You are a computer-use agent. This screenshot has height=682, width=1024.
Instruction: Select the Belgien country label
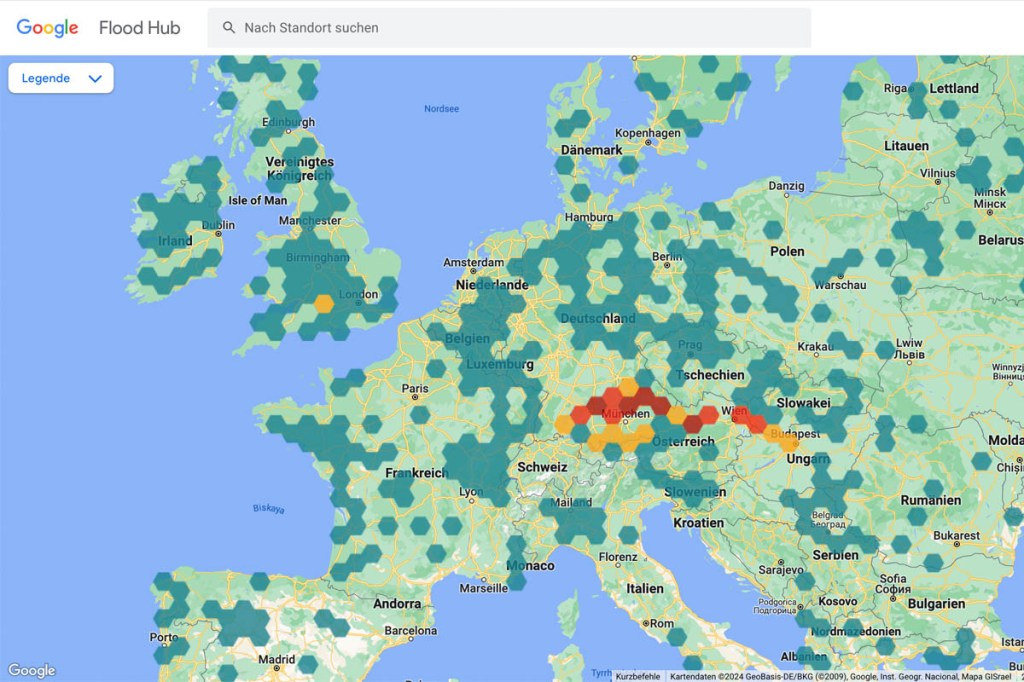pyautogui.click(x=467, y=338)
